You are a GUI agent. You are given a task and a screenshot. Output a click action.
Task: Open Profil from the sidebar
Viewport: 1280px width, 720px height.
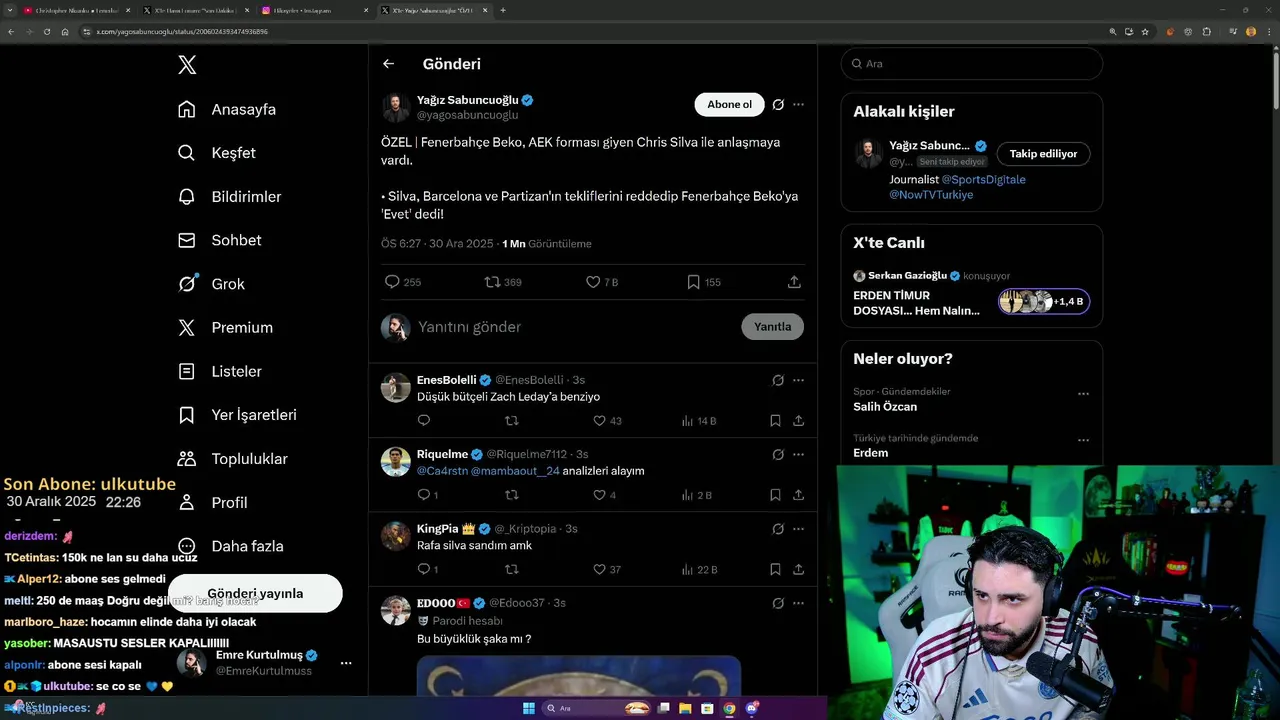point(212,503)
